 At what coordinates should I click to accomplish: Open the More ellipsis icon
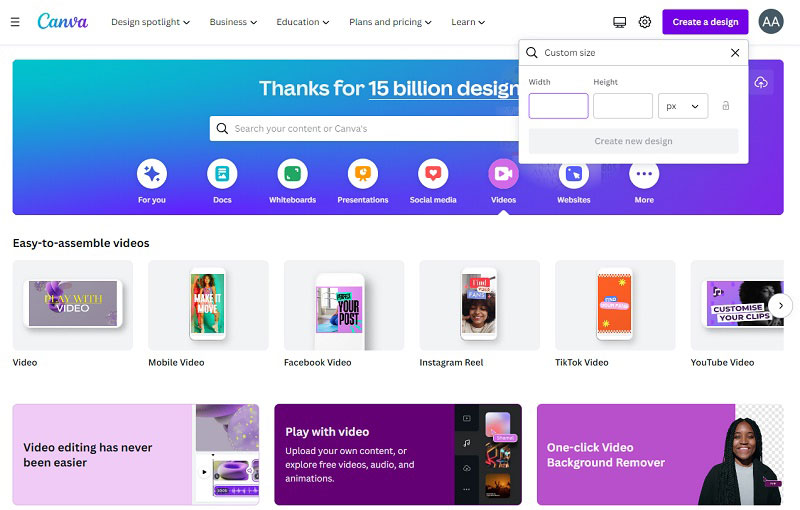tap(644, 176)
